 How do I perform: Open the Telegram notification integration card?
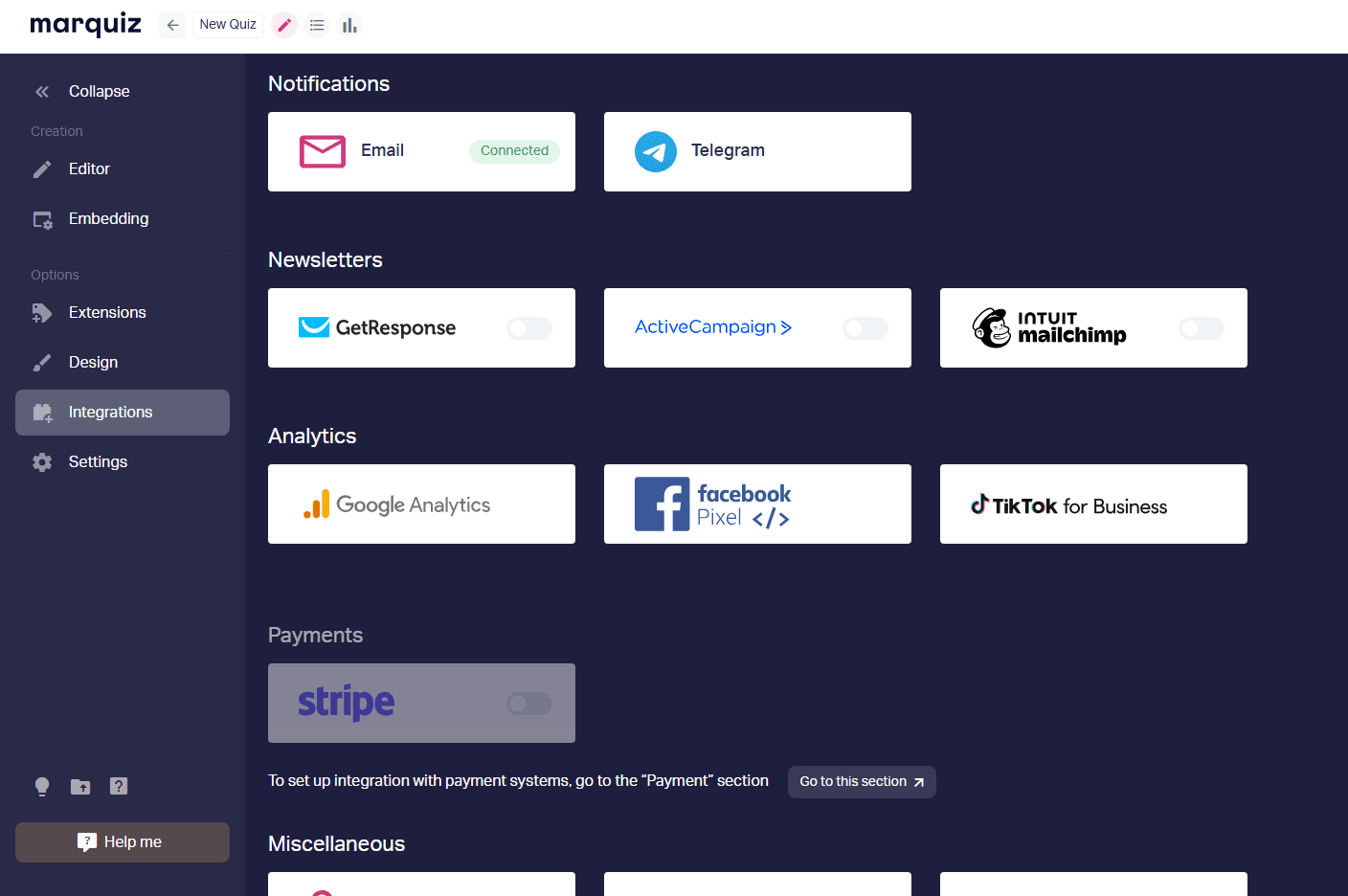click(x=757, y=151)
